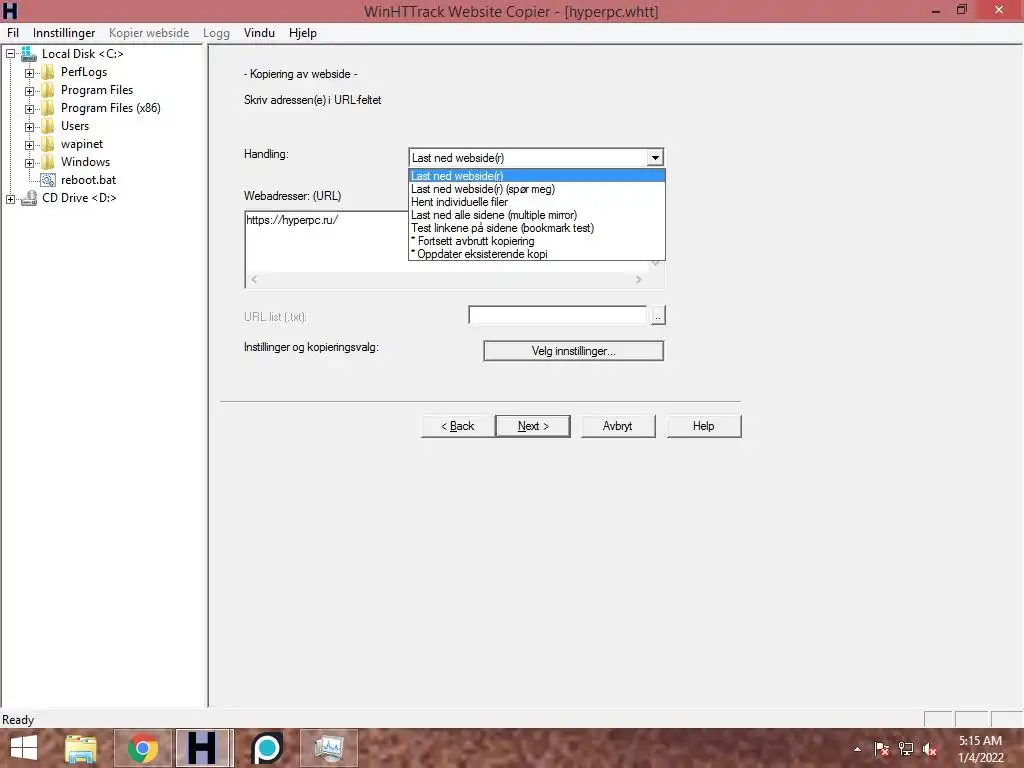Click the Help button
This screenshot has height=768, width=1024.
(x=703, y=426)
